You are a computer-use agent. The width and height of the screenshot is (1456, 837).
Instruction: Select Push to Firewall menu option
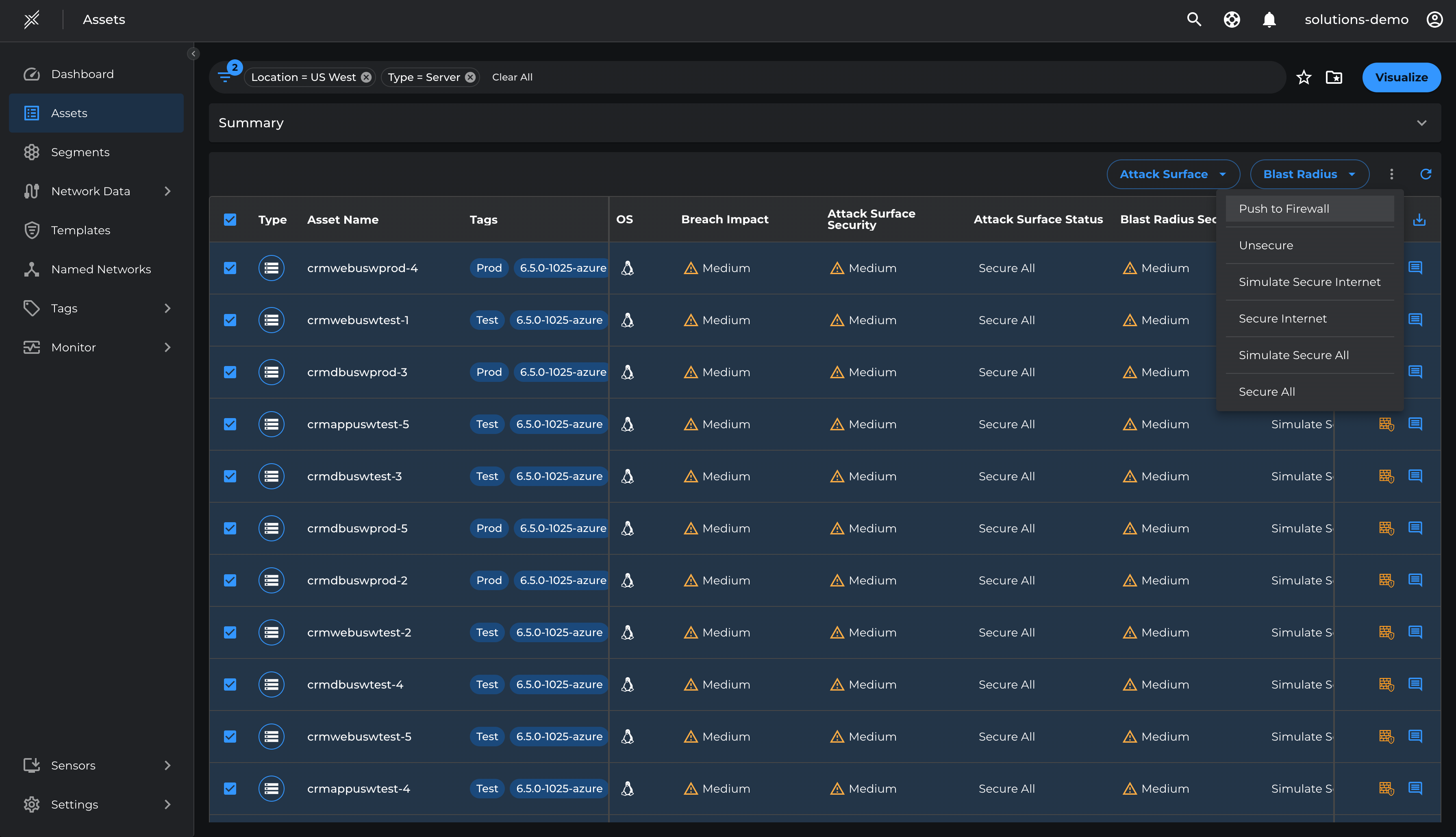(1284, 209)
